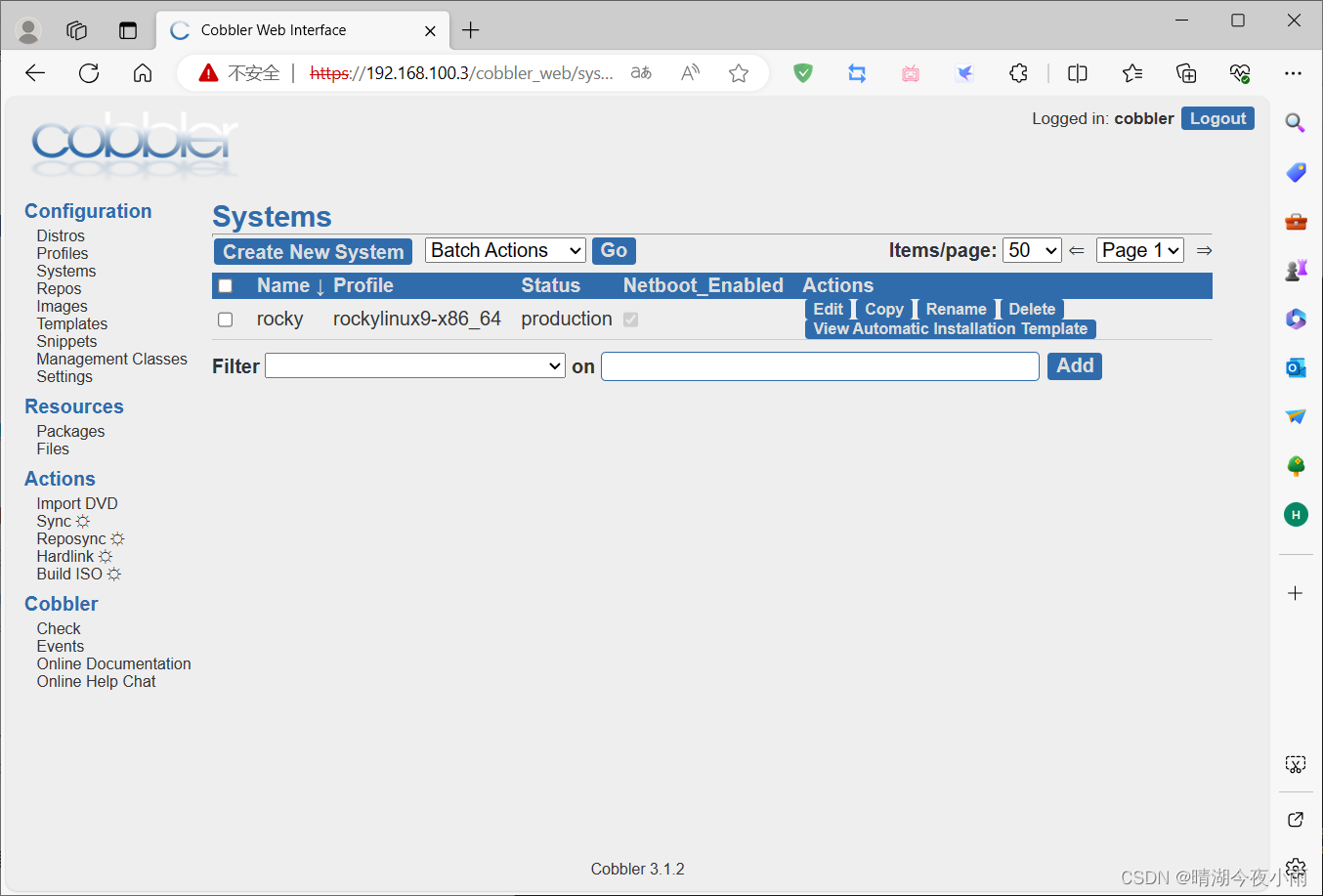
Task: Open the browser home page icon
Action: click(x=143, y=73)
